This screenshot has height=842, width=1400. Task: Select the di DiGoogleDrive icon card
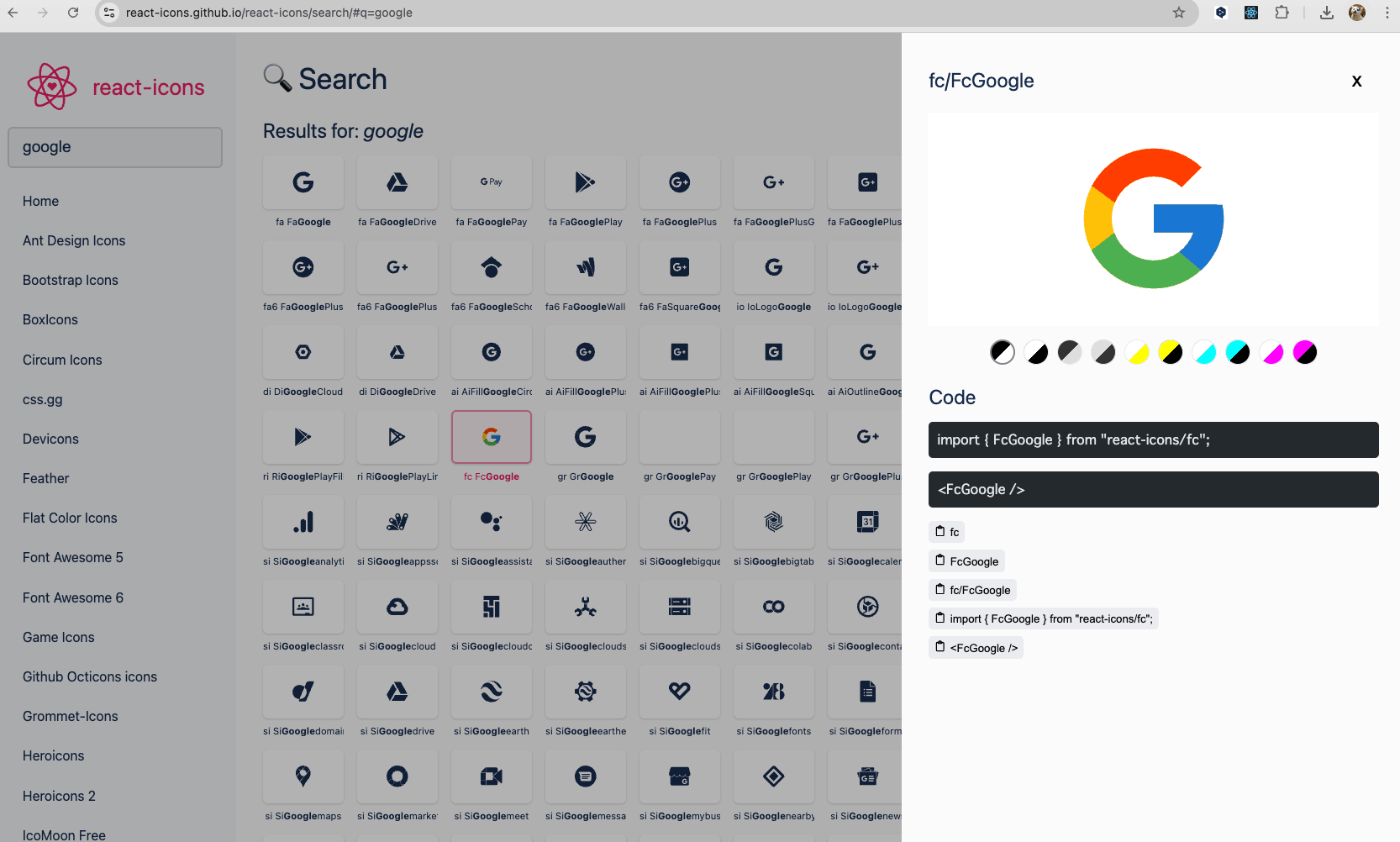pos(397,353)
